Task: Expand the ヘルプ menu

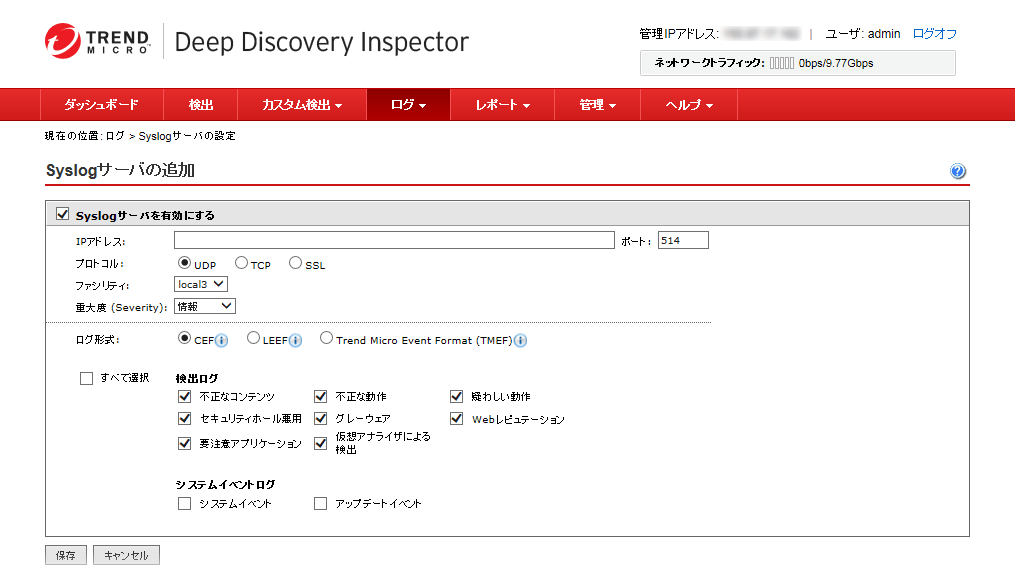Action: click(x=689, y=105)
